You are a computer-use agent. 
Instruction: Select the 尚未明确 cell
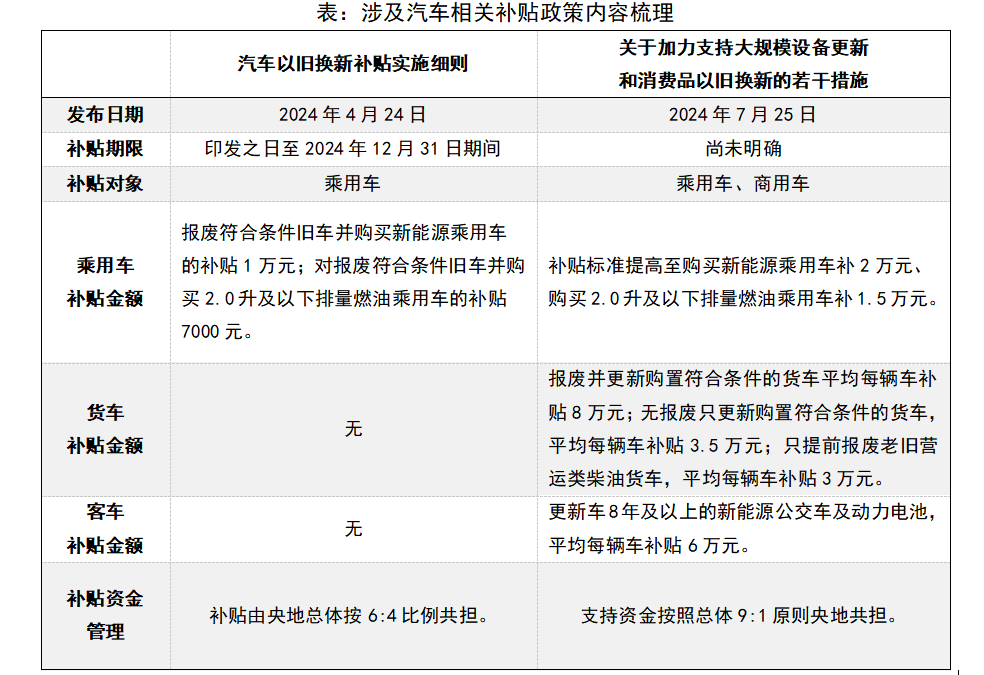coord(743,149)
